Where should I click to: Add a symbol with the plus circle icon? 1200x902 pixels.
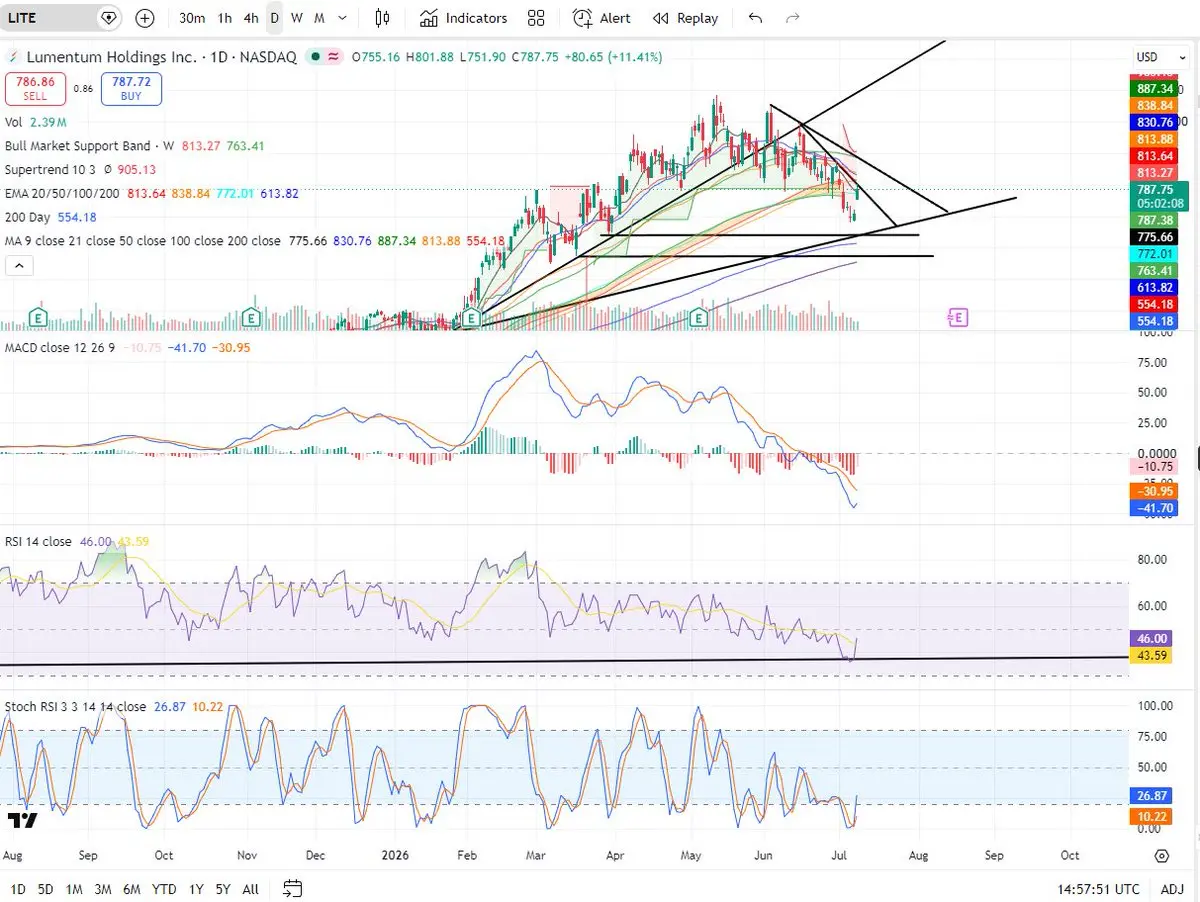click(145, 18)
